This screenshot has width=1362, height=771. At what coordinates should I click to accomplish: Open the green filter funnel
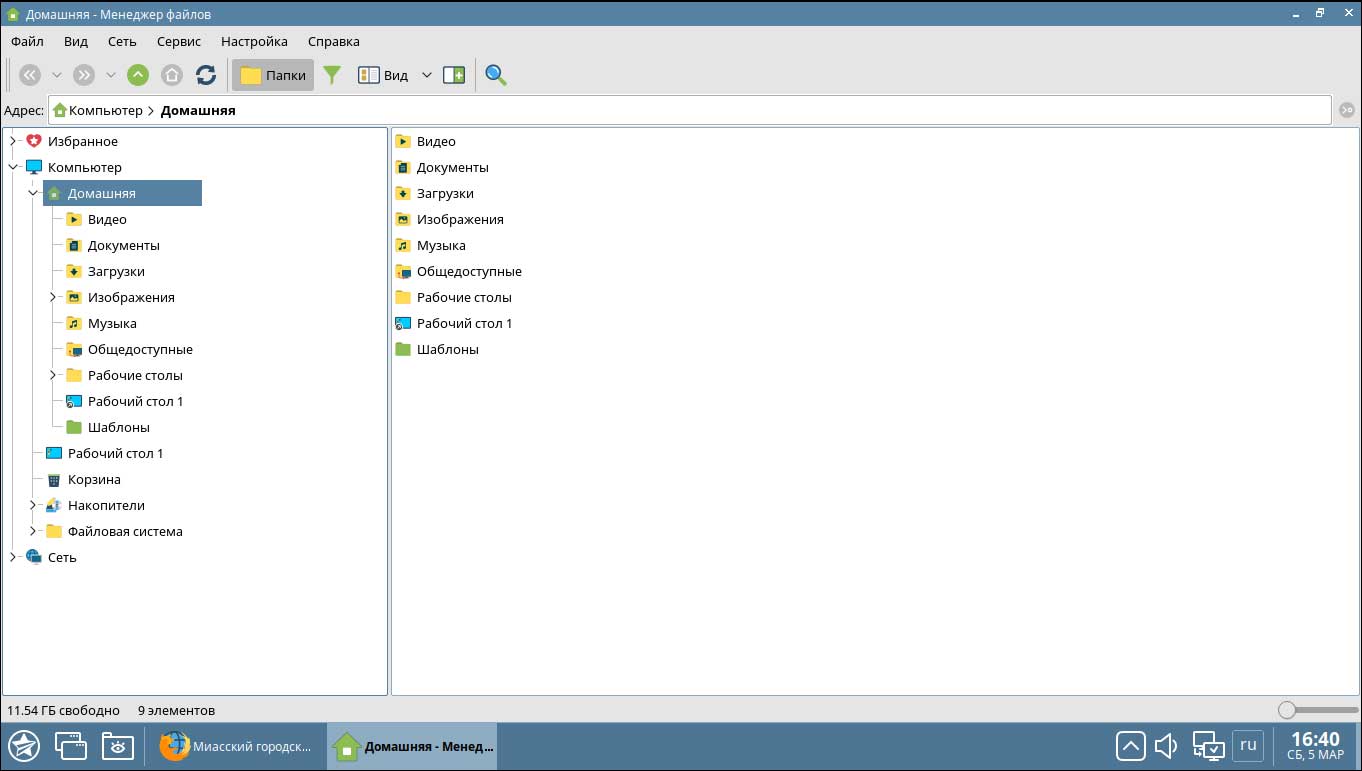click(x=332, y=75)
